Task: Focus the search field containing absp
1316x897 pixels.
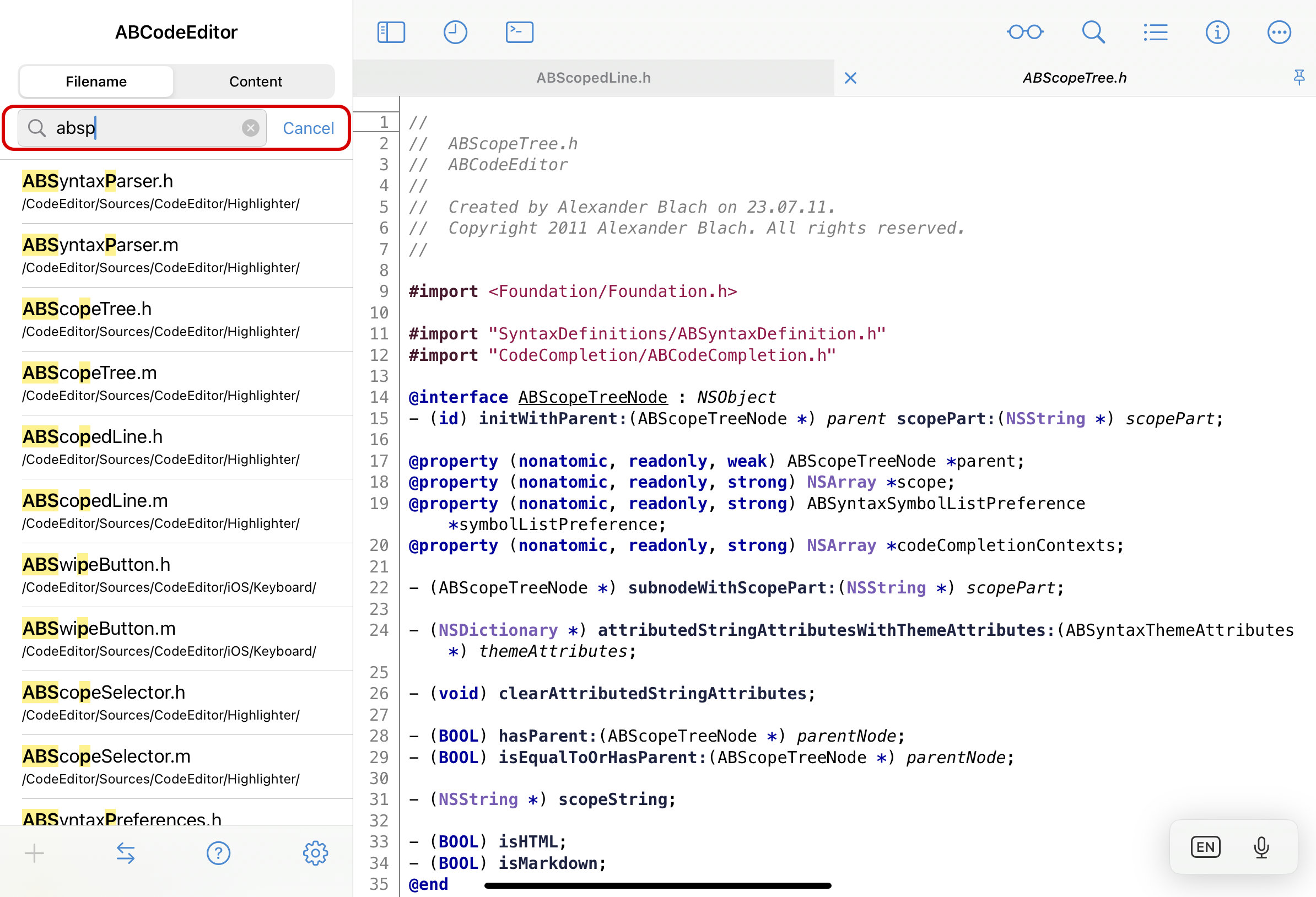Action: (x=142, y=128)
